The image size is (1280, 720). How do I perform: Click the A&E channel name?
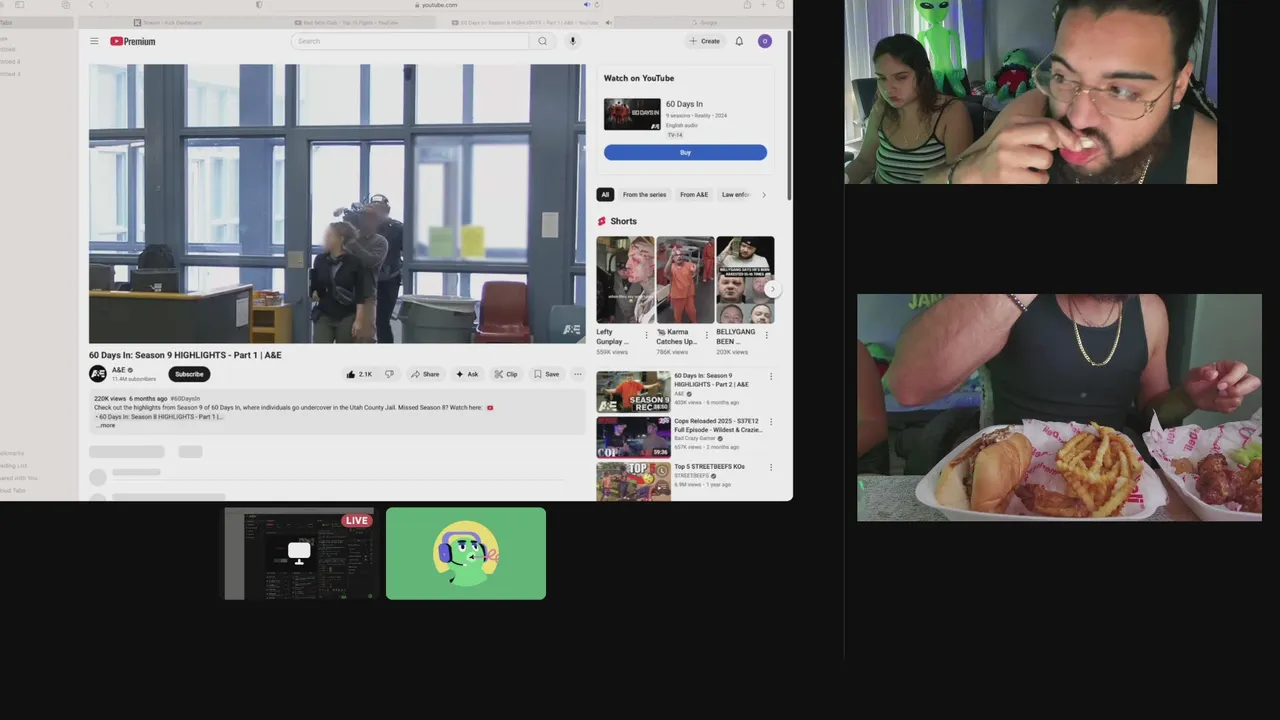[119, 370]
